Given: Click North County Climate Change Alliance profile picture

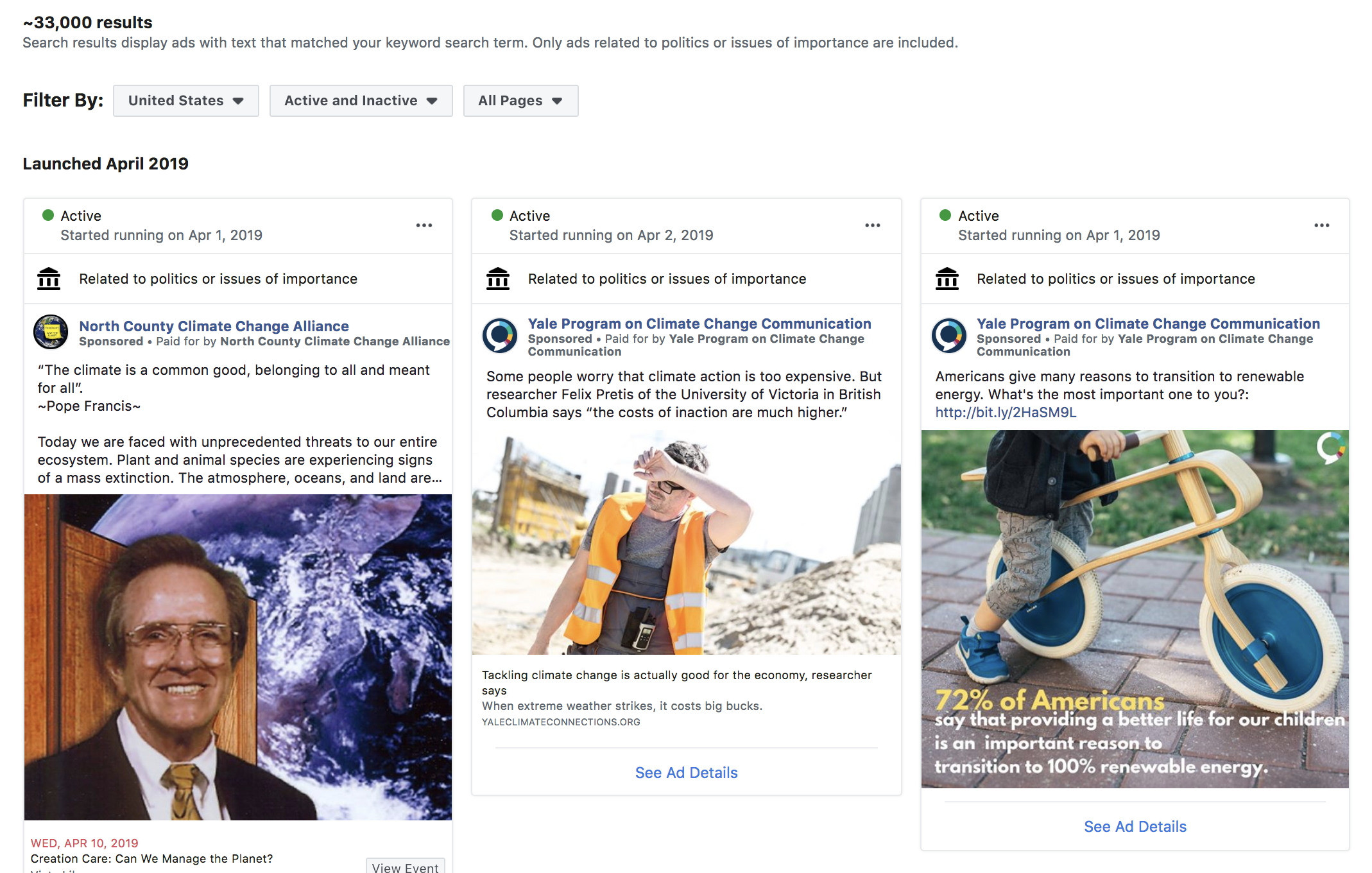Looking at the screenshot, I should click(x=51, y=332).
